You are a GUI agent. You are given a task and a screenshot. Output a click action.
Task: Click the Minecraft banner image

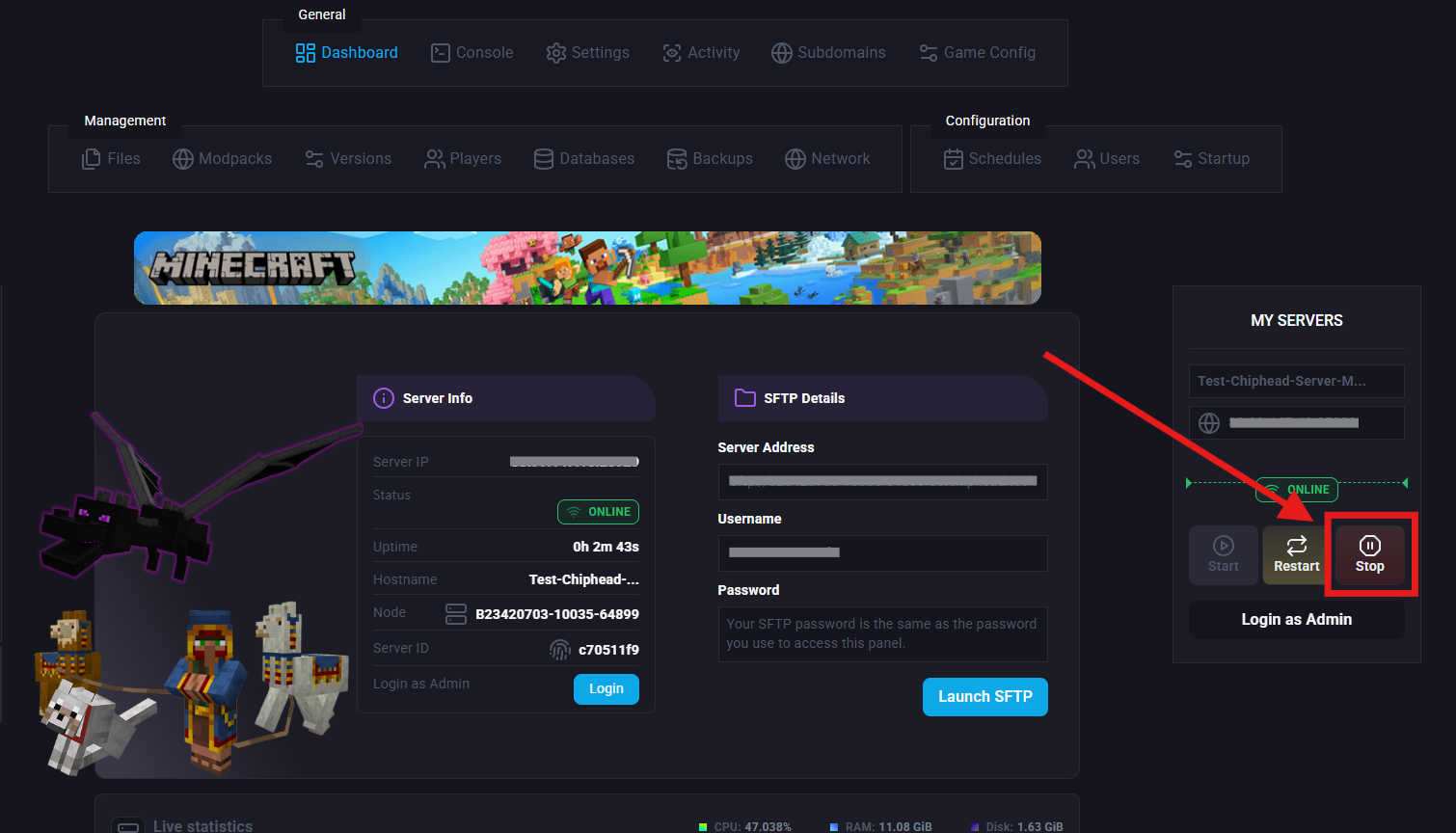point(587,268)
